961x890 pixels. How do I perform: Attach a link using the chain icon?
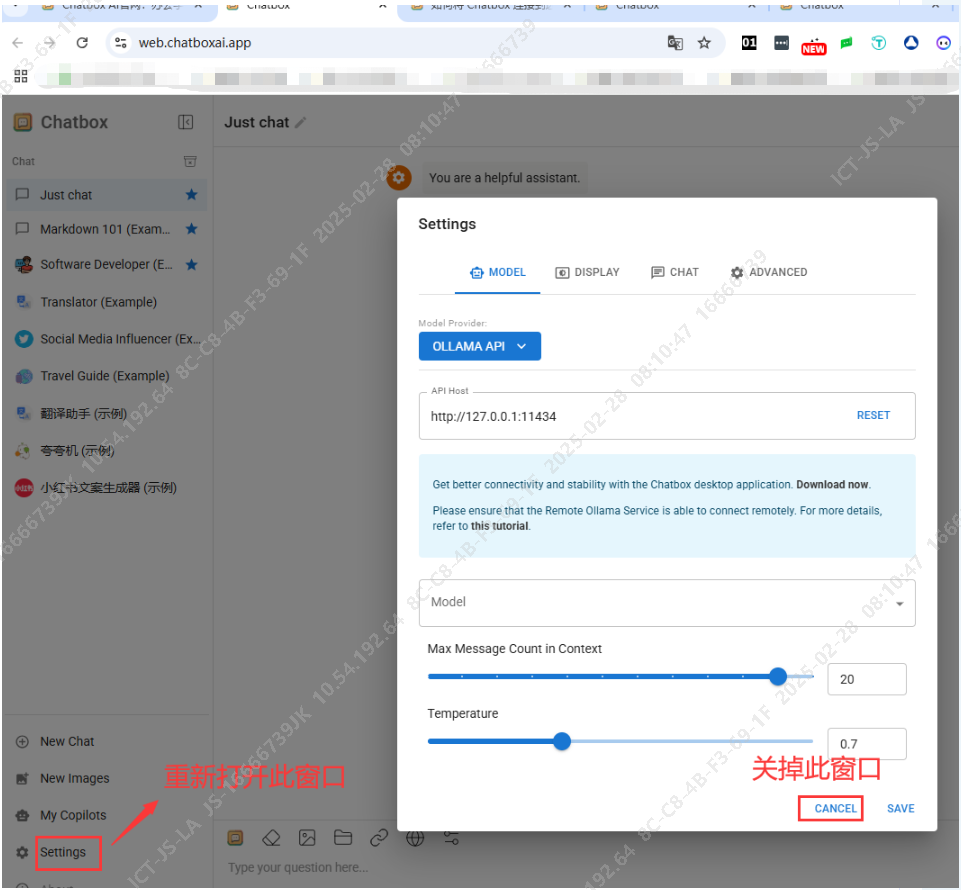pyautogui.click(x=379, y=838)
